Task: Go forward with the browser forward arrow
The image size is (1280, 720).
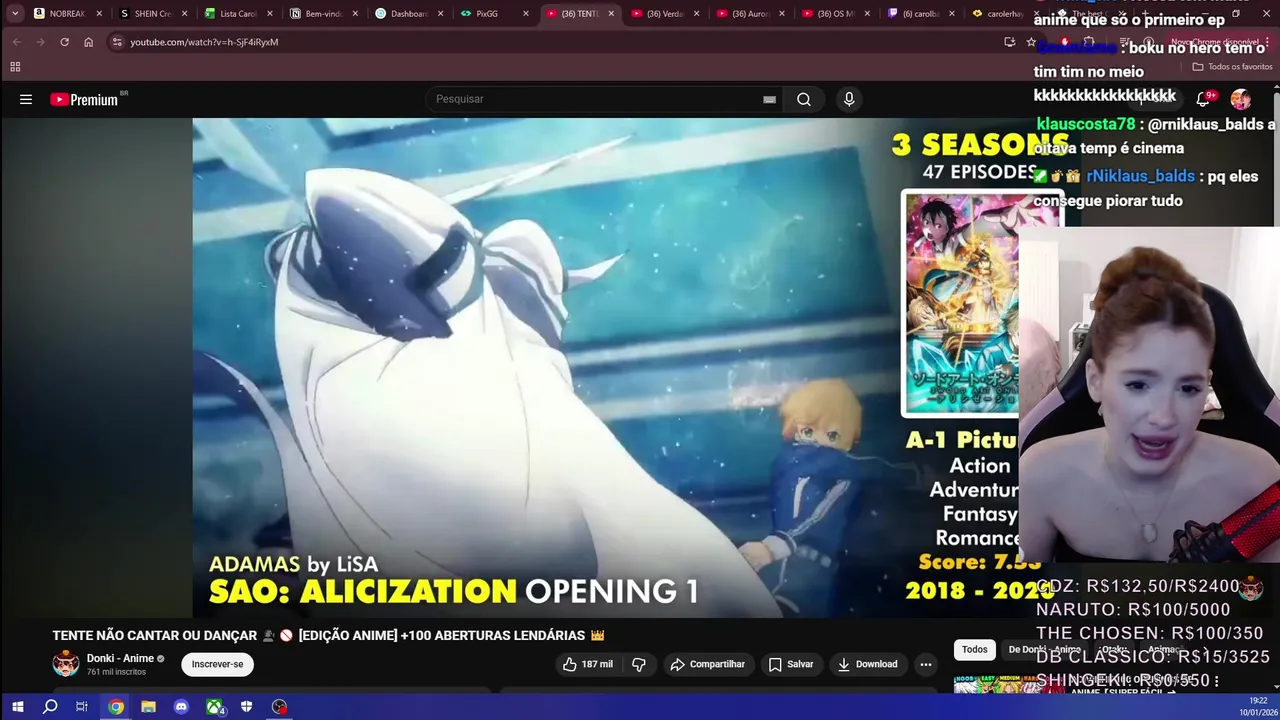Action: pos(40,42)
